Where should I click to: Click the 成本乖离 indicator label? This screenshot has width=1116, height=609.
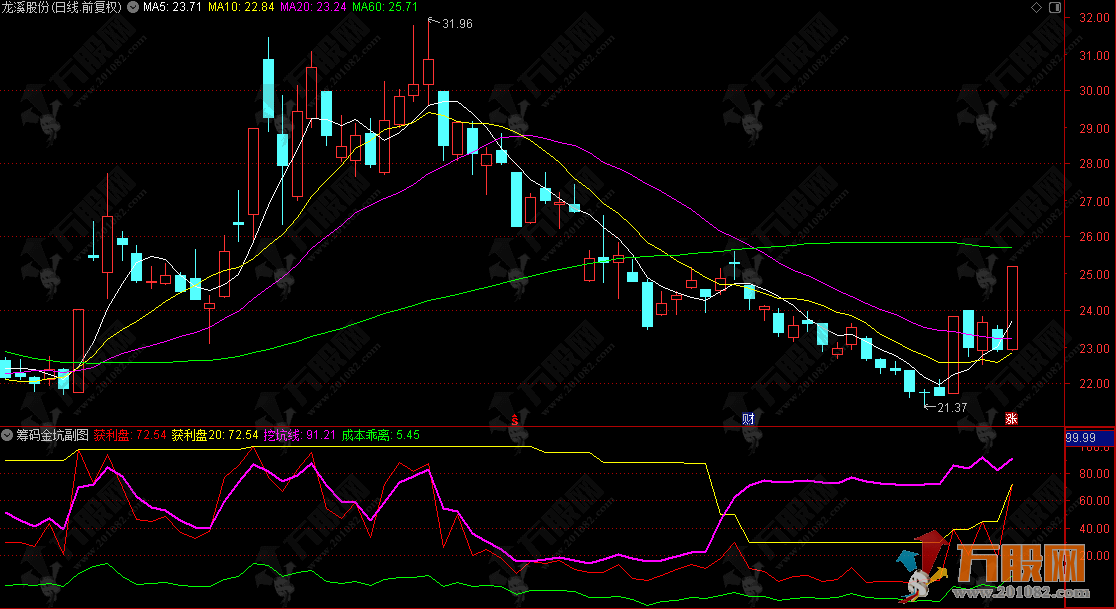point(381,435)
